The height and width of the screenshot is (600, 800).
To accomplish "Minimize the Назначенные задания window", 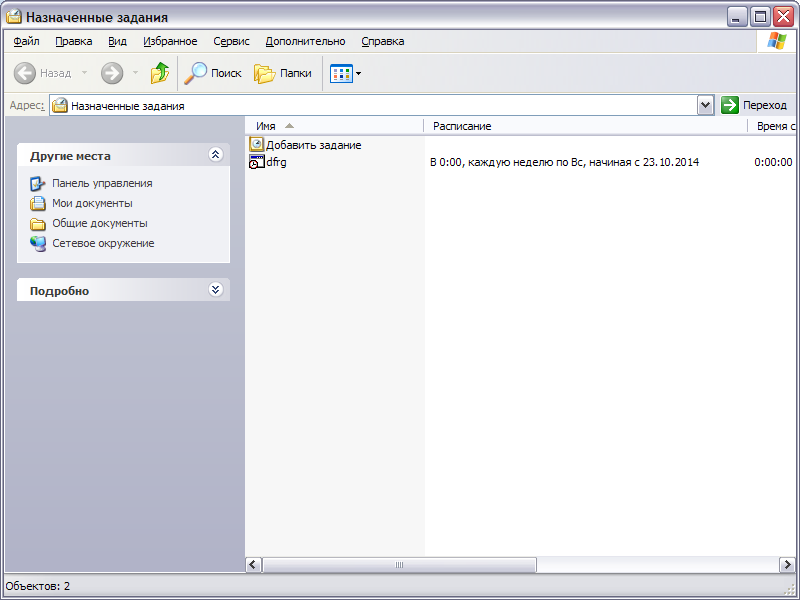I will [x=737, y=17].
